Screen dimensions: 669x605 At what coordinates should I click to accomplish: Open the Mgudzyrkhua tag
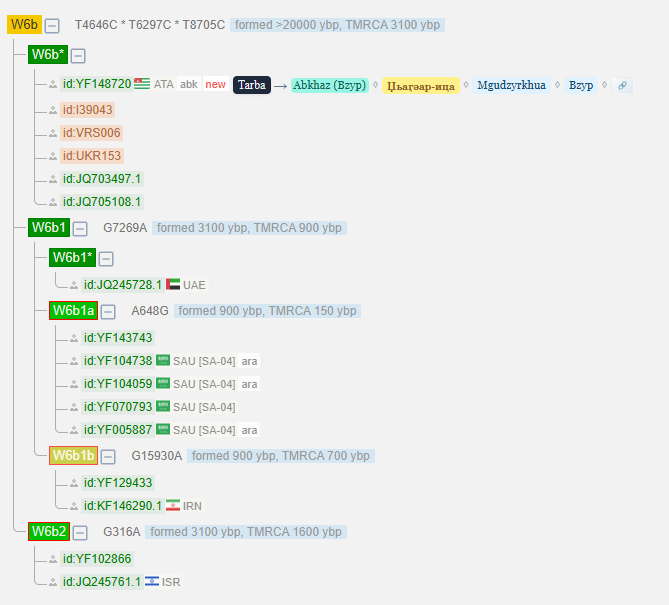coord(511,85)
